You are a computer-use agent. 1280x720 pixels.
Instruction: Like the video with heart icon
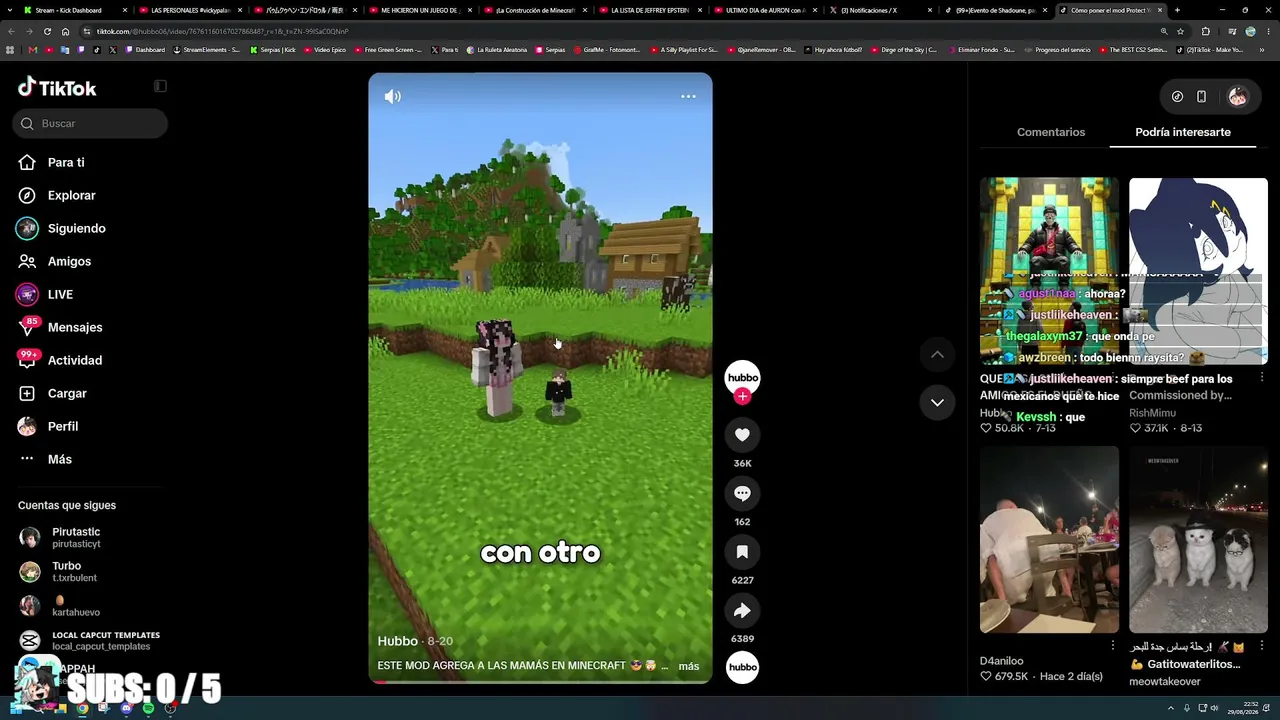click(x=742, y=435)
